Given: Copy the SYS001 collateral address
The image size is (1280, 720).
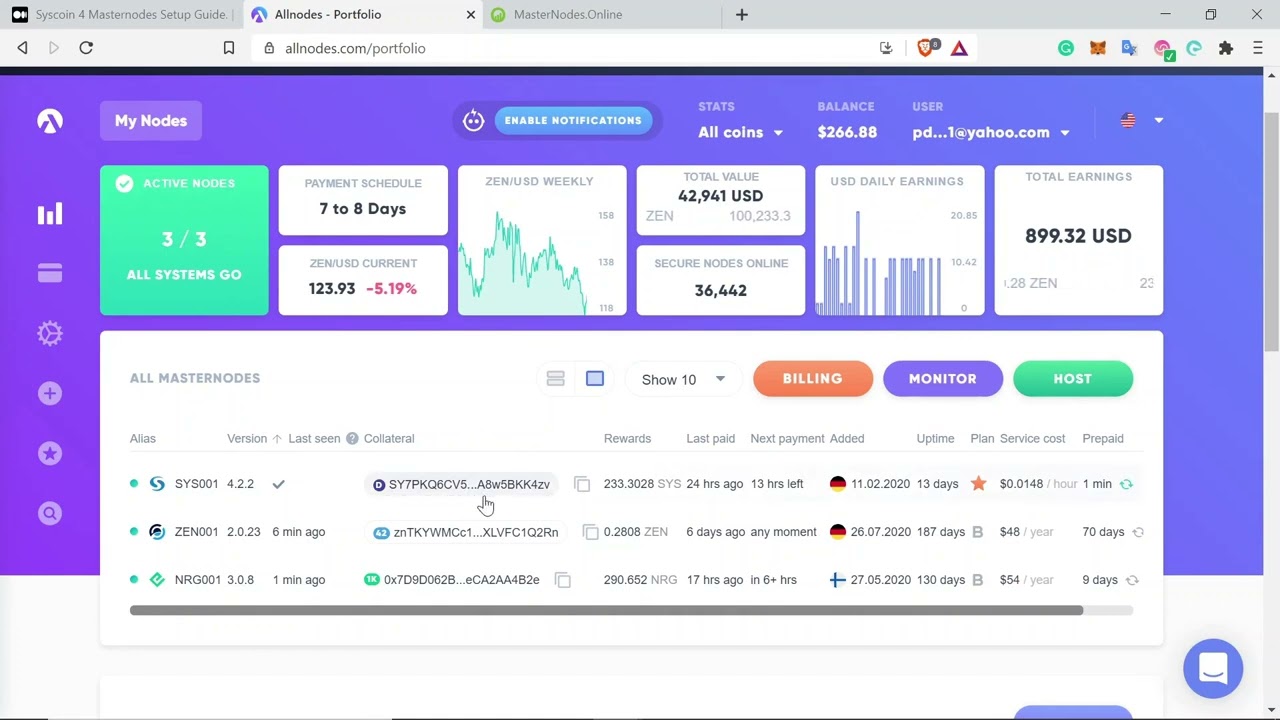Looking at the screenshot, I should pyautogui.click(x=582, y=484).
